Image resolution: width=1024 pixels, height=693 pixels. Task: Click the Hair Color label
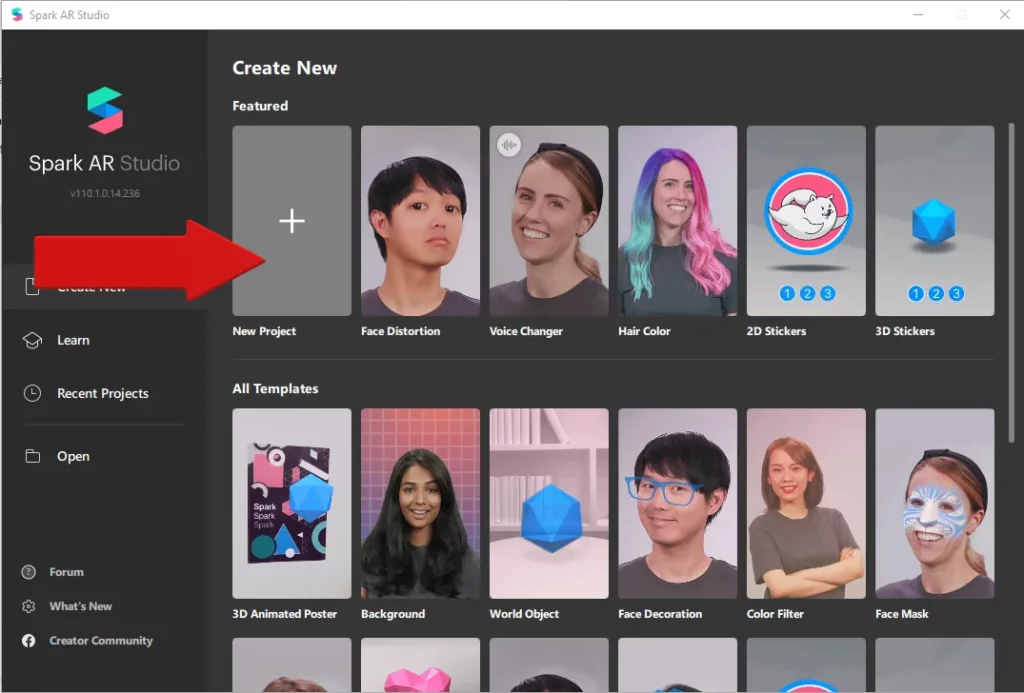(x=644, y=331)
